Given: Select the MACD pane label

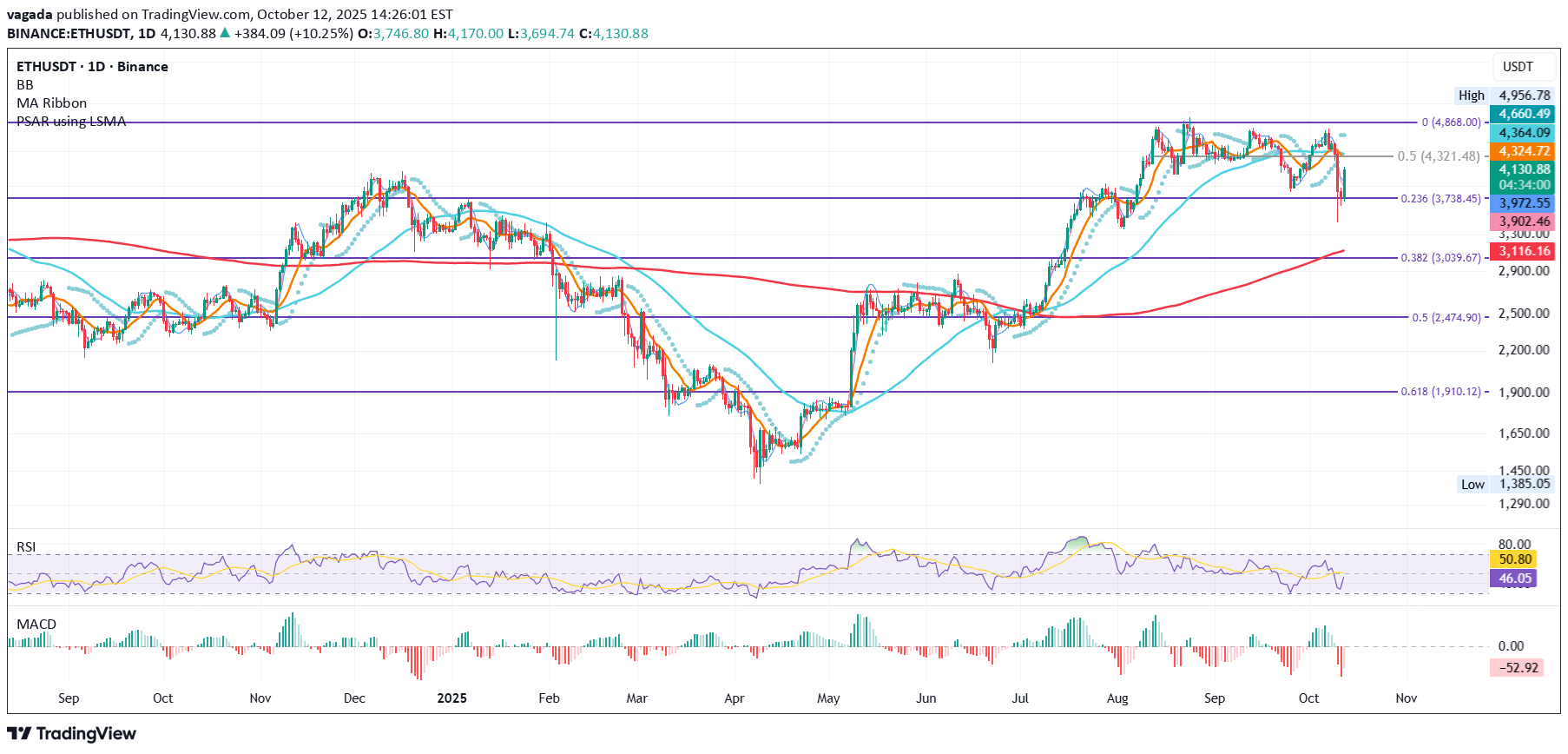Looking at the screenshot, I should pos(36,625).
